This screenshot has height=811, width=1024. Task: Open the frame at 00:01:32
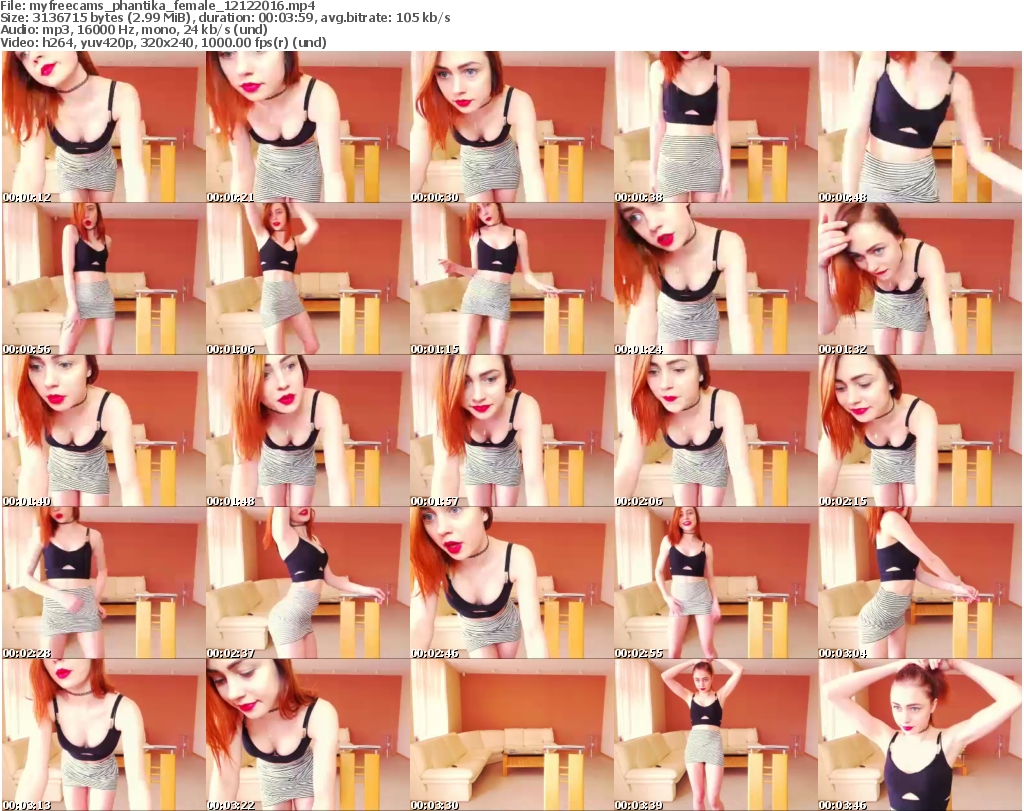(x=920, y=279)
